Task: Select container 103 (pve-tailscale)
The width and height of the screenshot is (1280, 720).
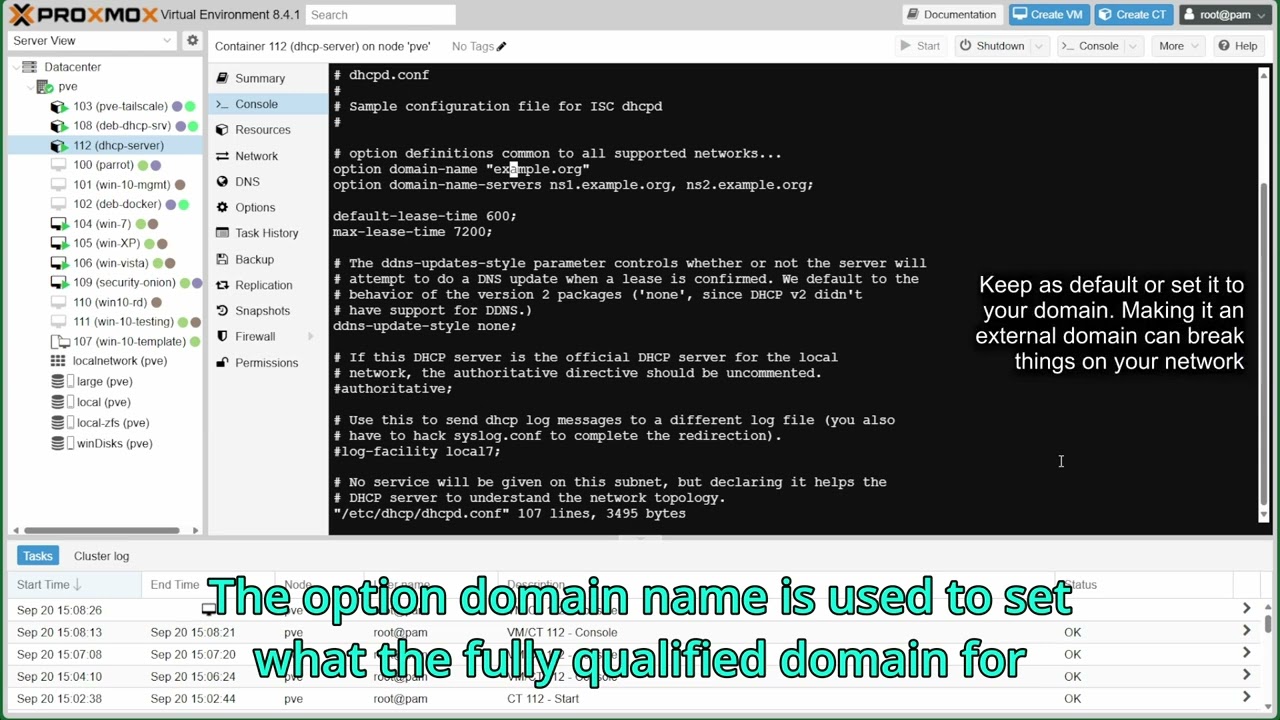Action: tap(120, 106)
